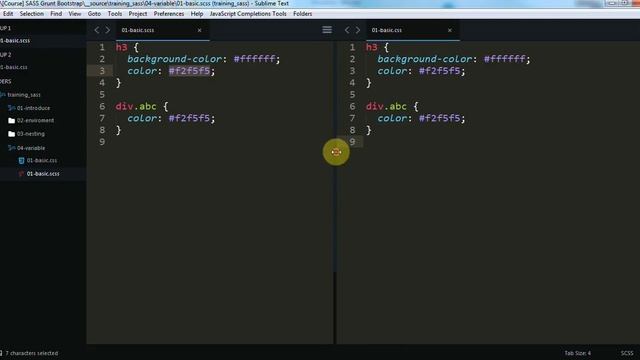
Task: Click 'background-color' property in right css pane
Action: (425, 59)
